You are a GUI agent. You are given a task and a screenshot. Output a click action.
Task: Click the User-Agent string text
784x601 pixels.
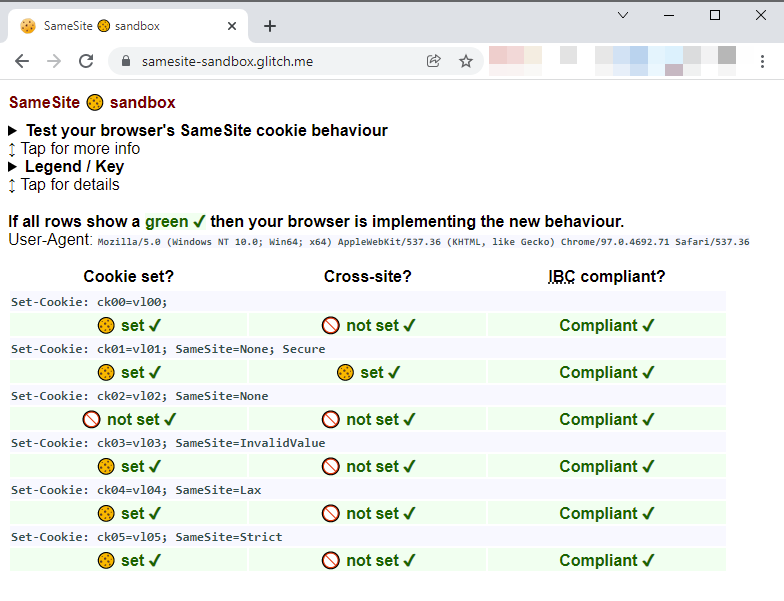pyautogui.click(x=424, y=242)
